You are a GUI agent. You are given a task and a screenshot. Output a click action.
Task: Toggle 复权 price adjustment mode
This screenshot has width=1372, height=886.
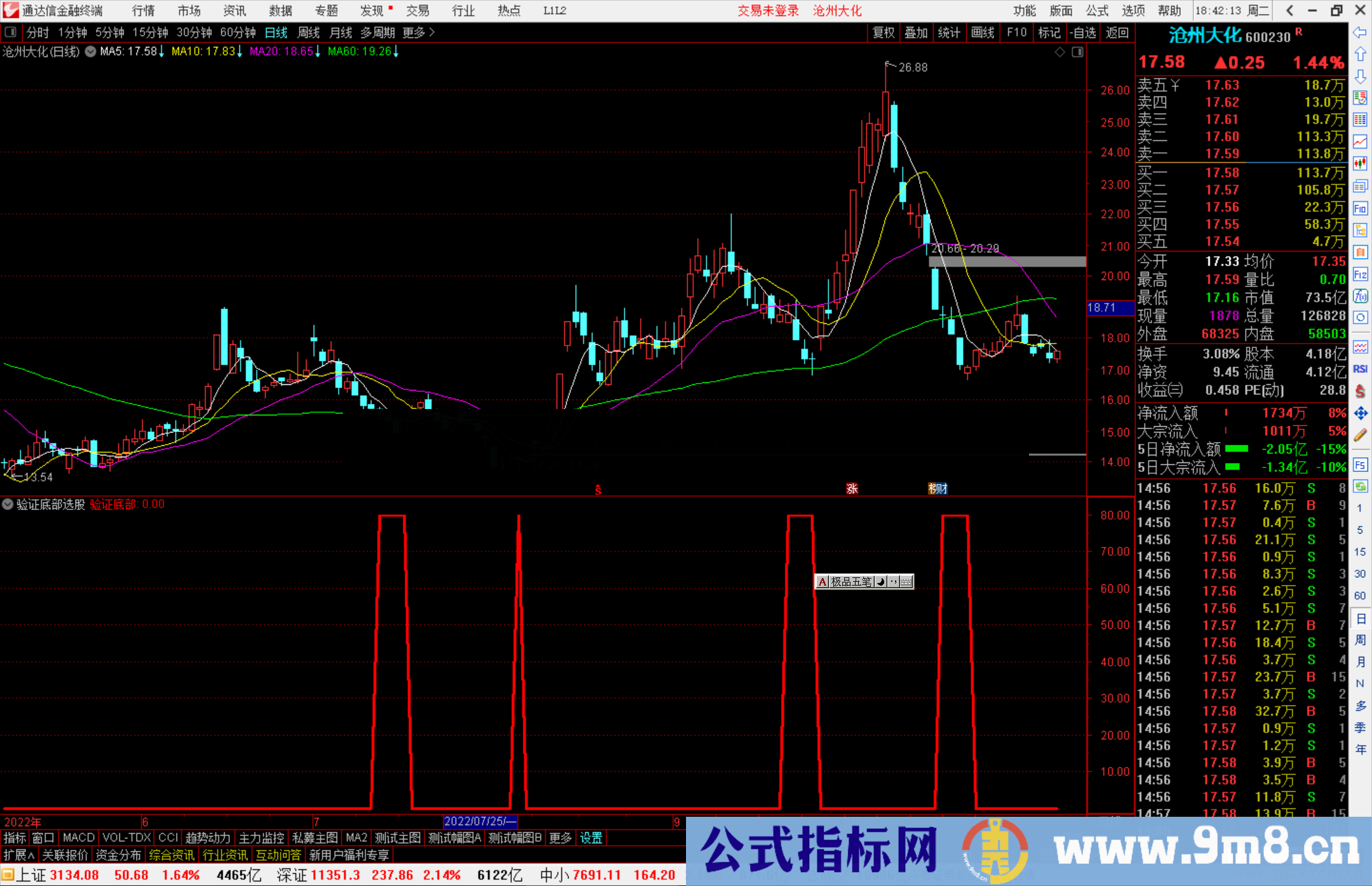tap(884, 32)
